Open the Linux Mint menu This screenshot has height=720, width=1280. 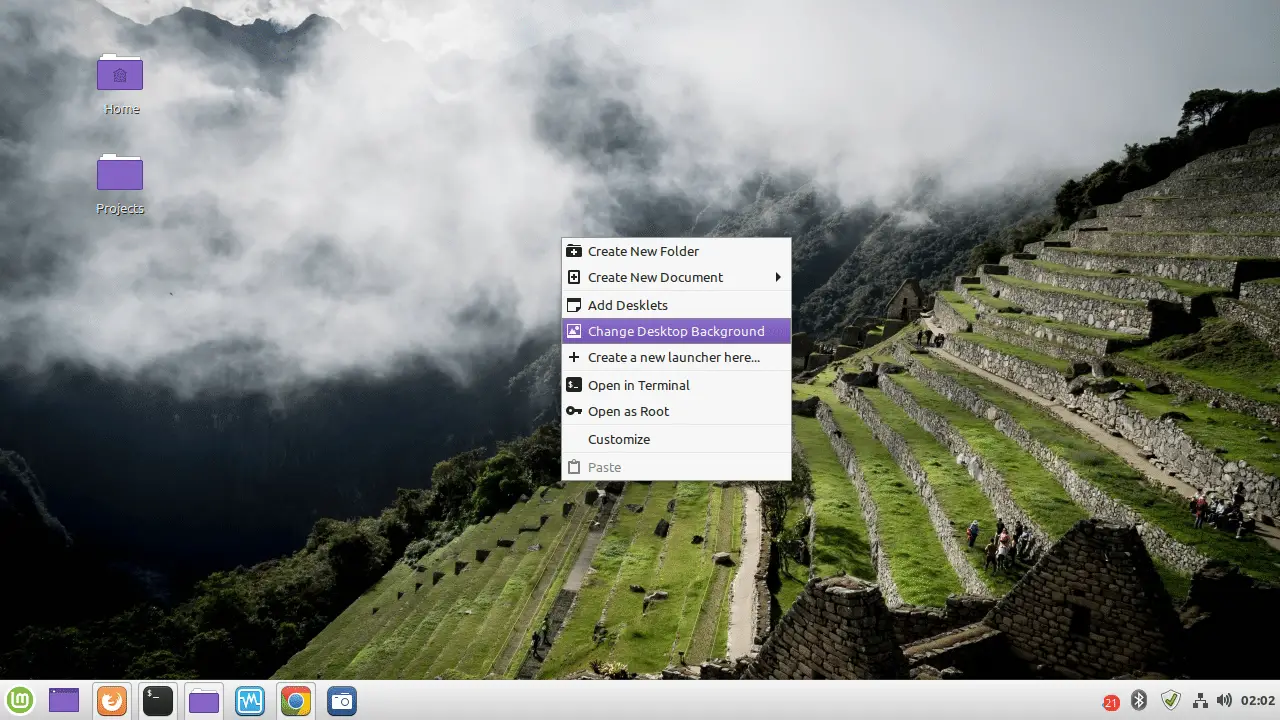(20, 700)
